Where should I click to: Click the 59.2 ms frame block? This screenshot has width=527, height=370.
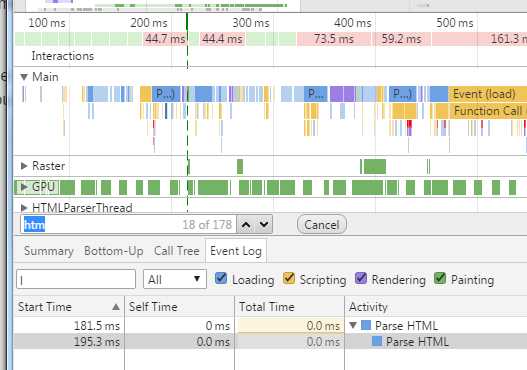(401, 39)
